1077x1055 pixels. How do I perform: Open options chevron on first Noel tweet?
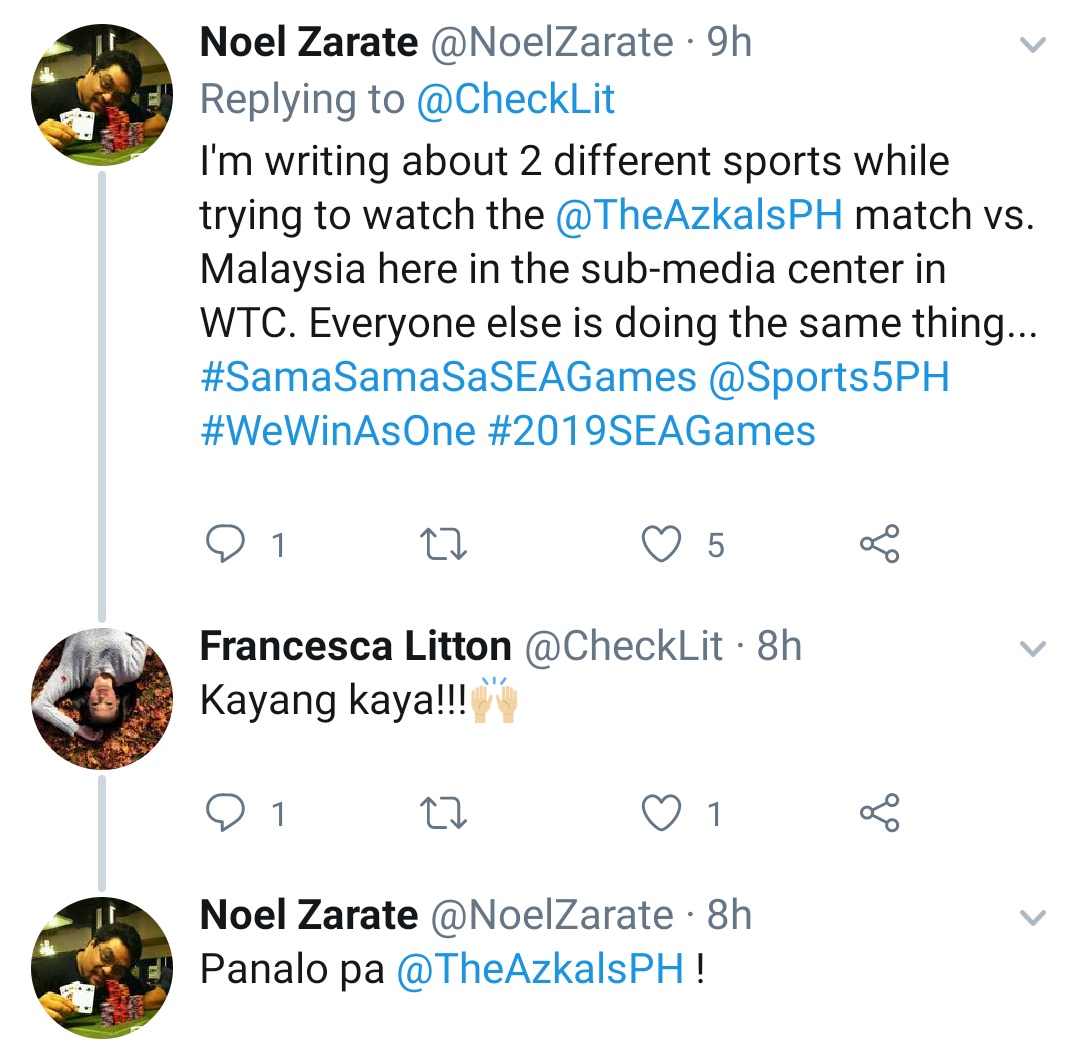(1031, 45)
